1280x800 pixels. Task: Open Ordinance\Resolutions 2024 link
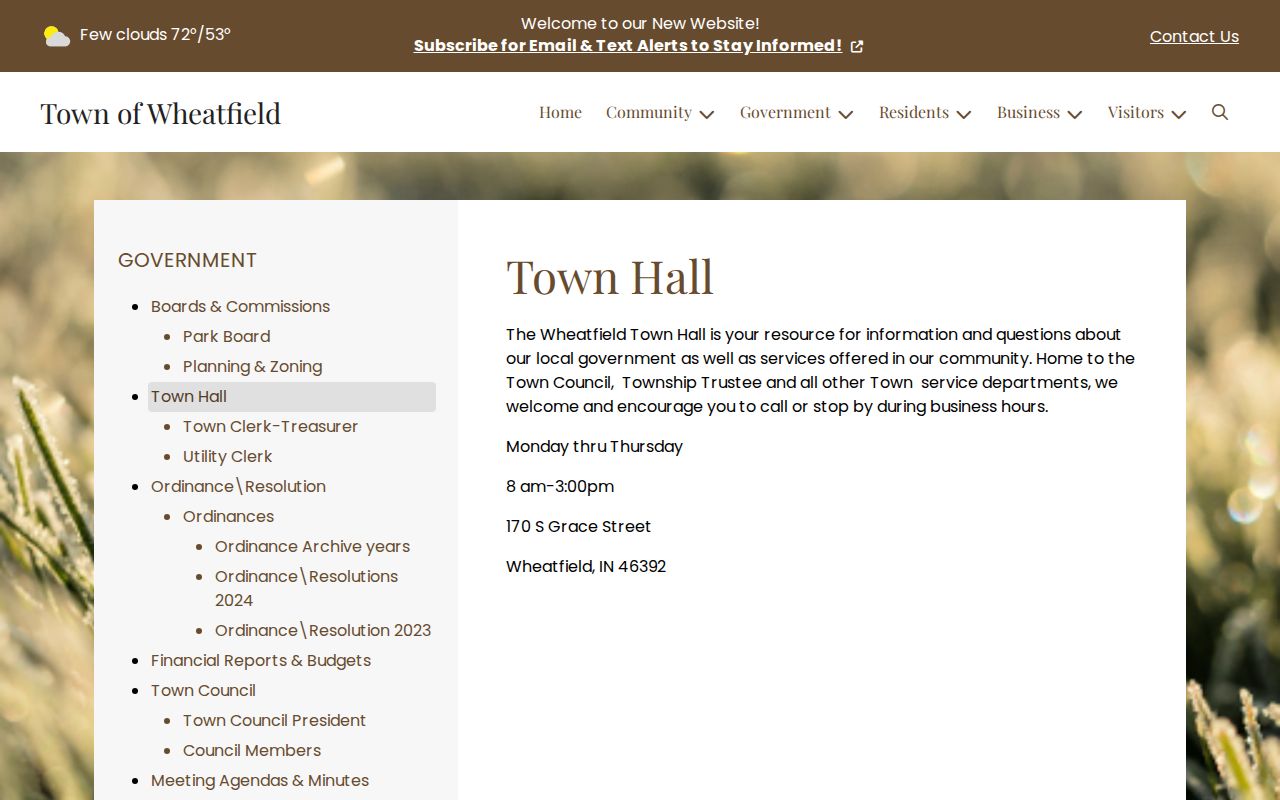(x=306, y=588)
